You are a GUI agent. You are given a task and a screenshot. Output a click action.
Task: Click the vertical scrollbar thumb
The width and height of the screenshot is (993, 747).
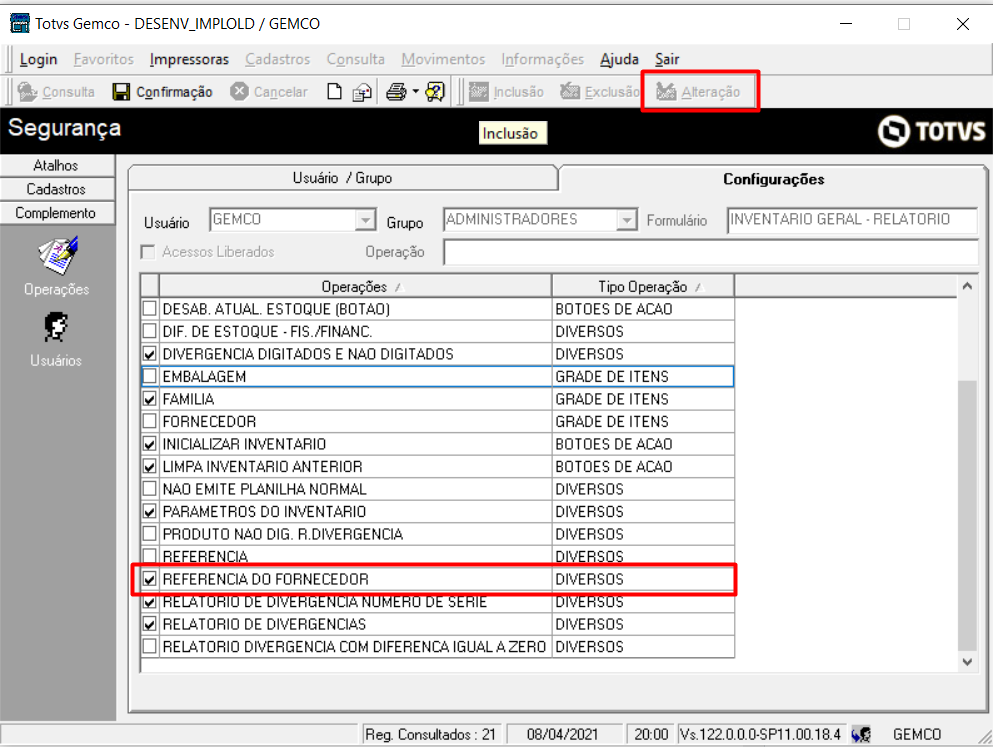967,515
